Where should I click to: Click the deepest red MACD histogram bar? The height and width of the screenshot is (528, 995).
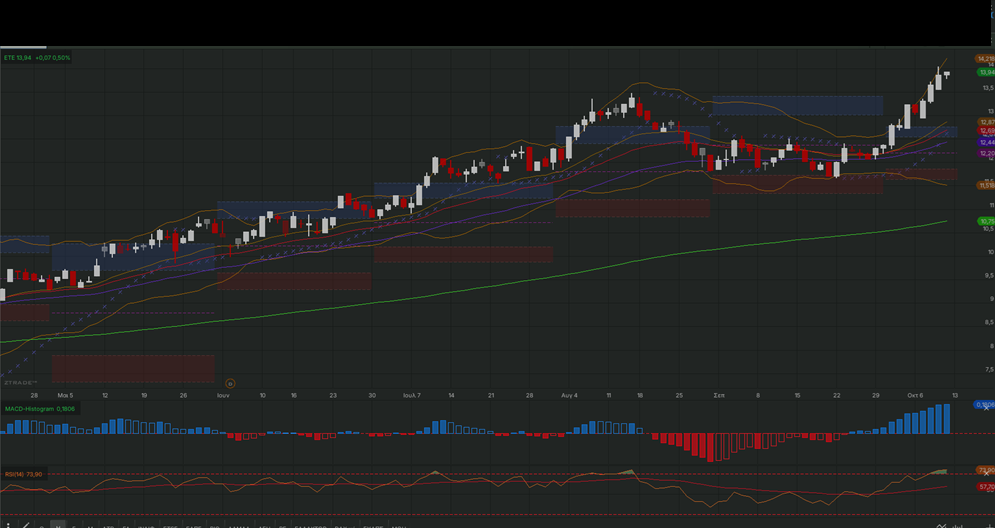[x=711, y=447]
